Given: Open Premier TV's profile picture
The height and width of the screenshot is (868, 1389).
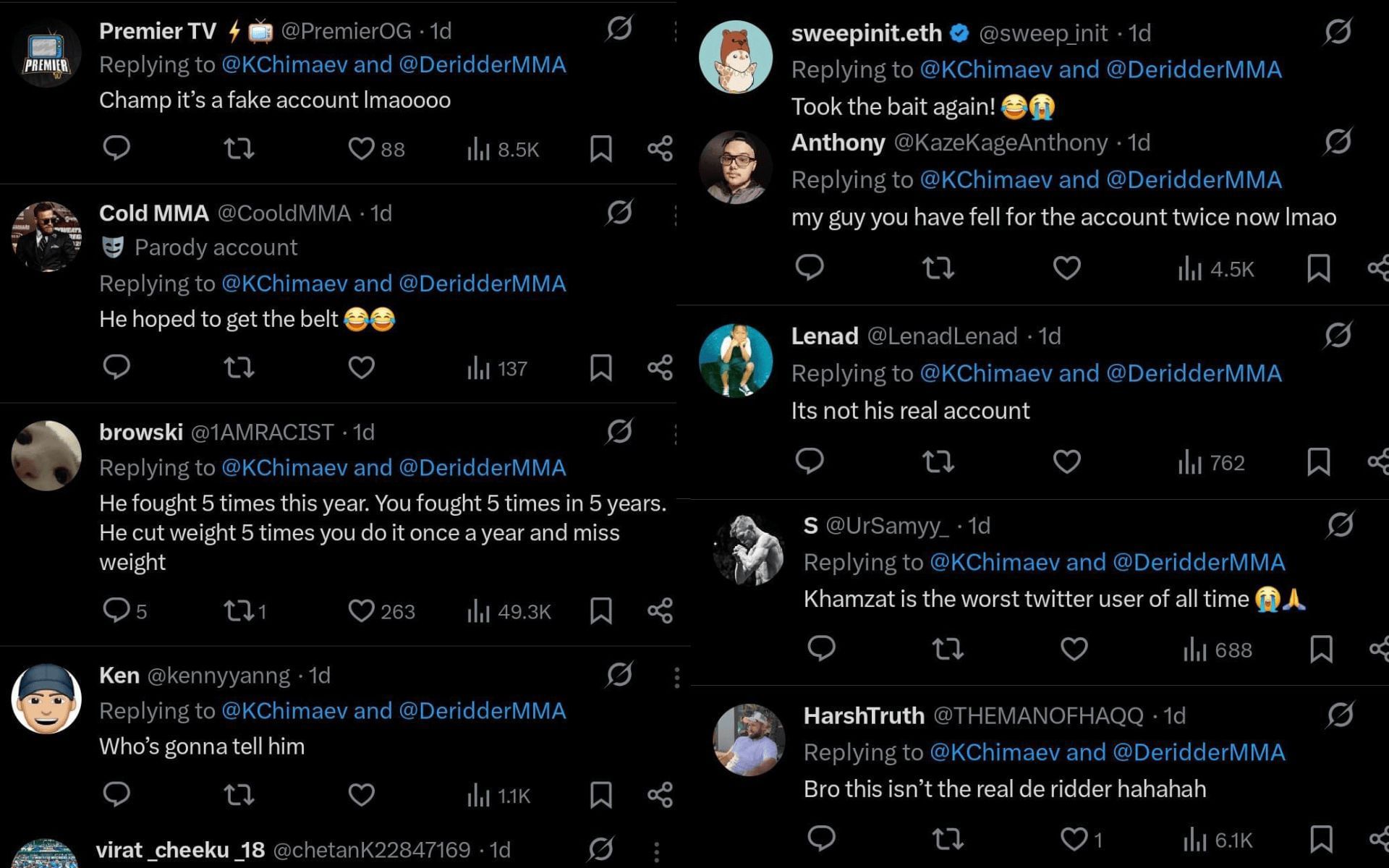Looking at the screenshot, I should 46,55.
